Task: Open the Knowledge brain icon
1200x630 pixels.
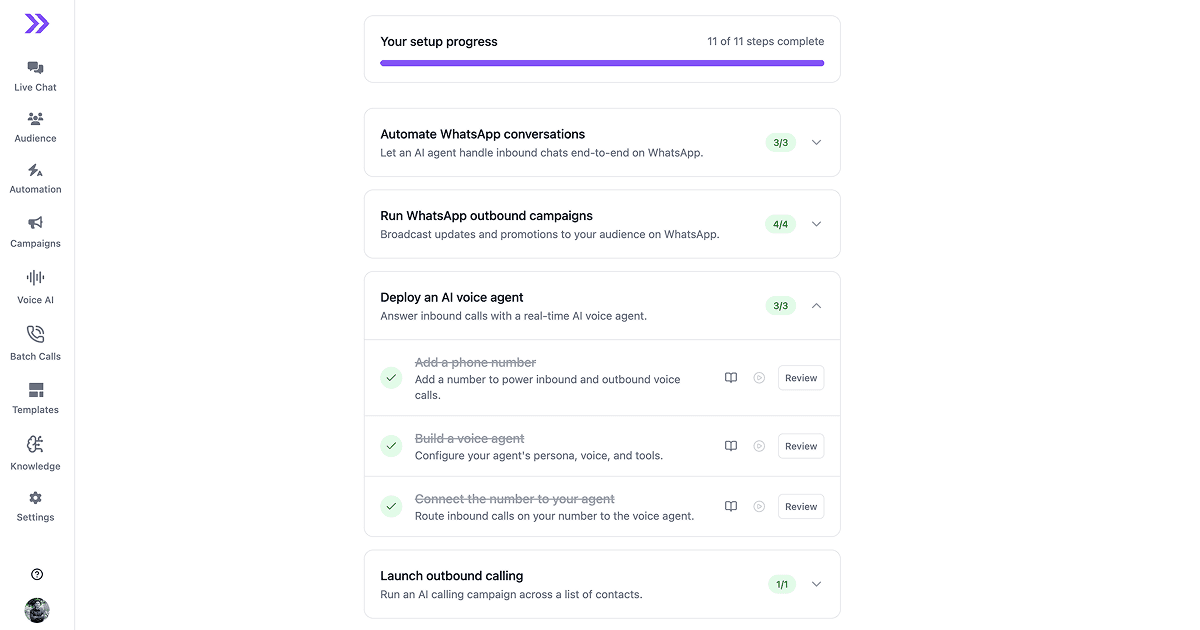Action: [36, 444]
